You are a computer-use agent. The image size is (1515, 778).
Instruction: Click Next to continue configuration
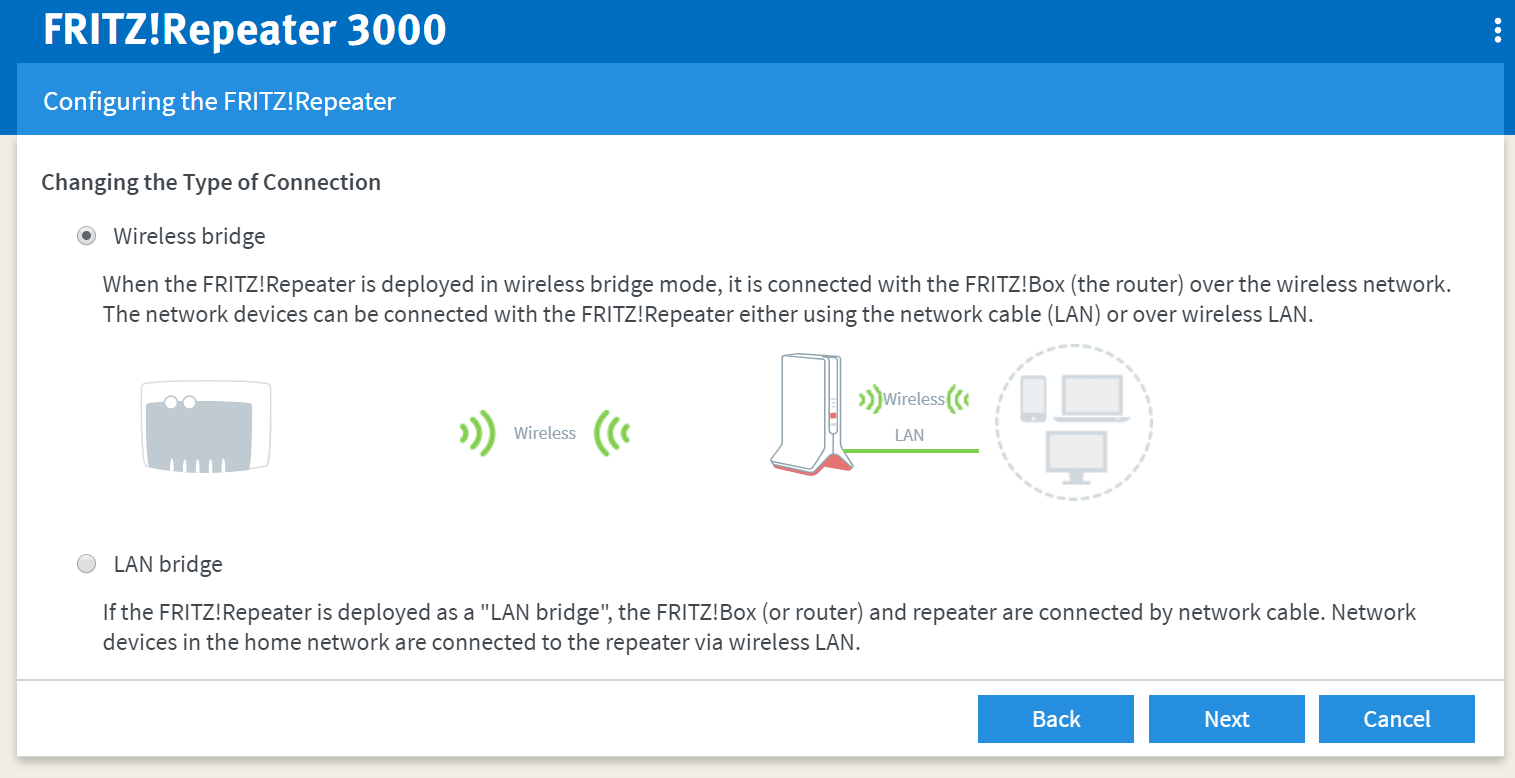pos(1227,719)
